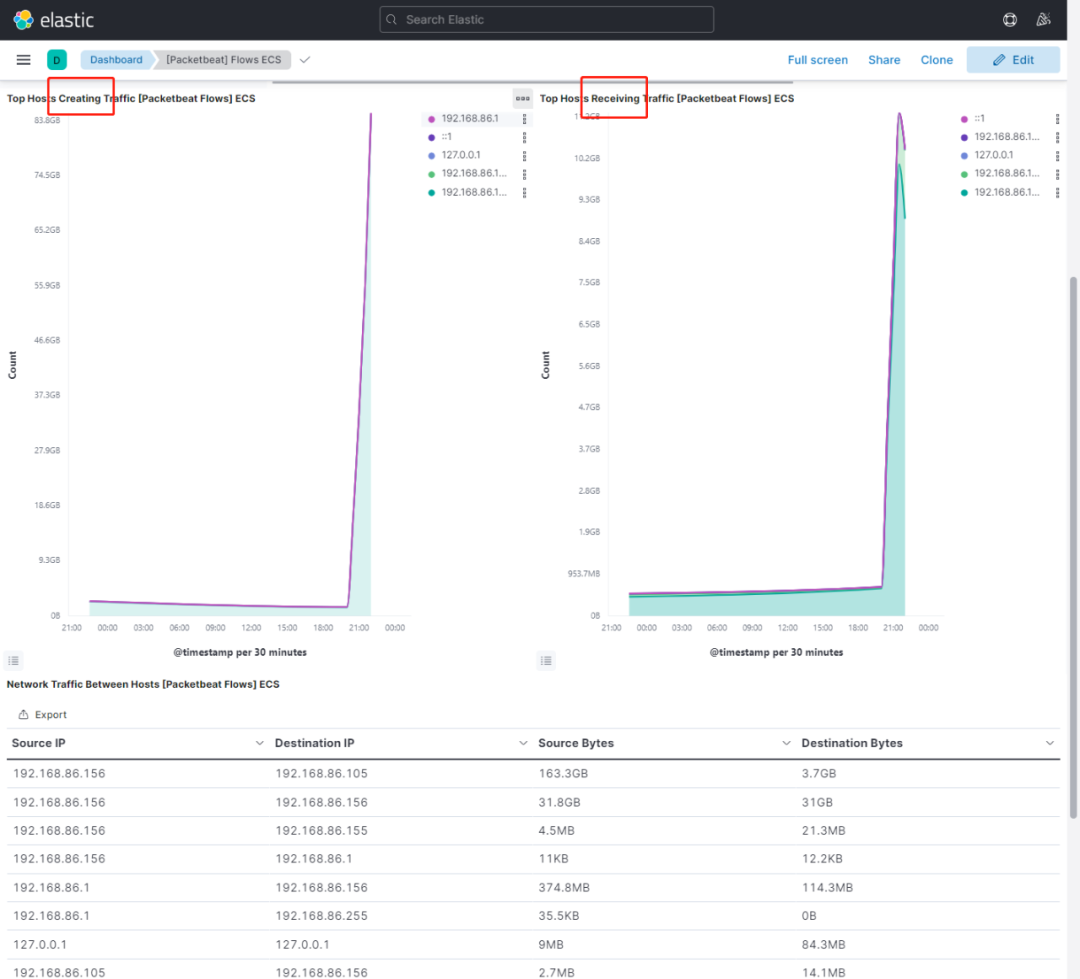Click pink color dot for 192.168.86.1, Creating chart
Viewport: 1080px width, 979px height.
point(432,119)
